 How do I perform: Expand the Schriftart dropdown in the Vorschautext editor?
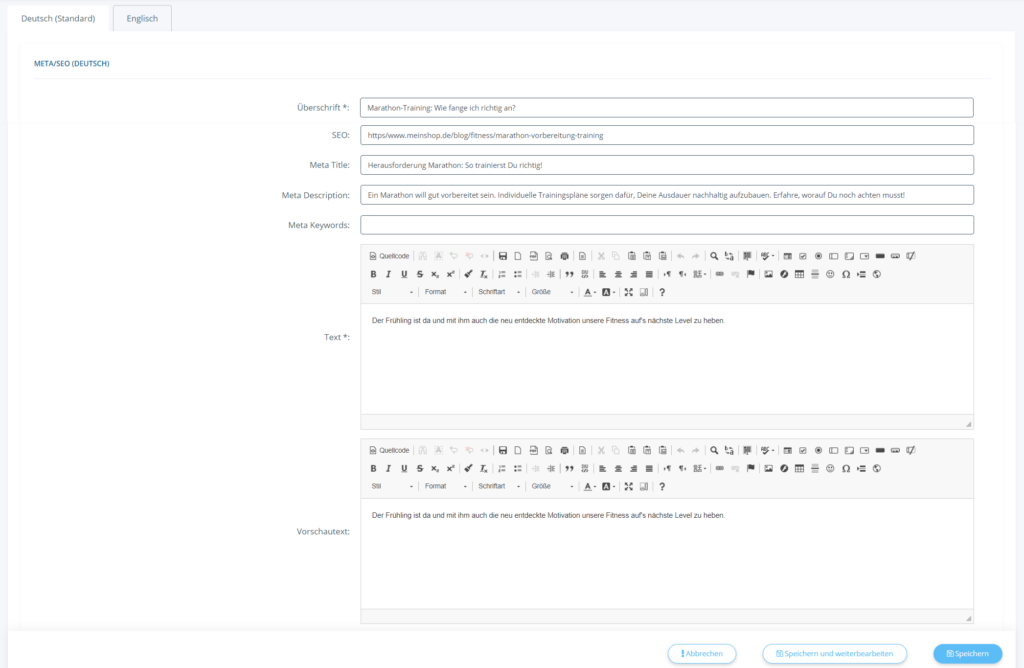tap(500, 486)
